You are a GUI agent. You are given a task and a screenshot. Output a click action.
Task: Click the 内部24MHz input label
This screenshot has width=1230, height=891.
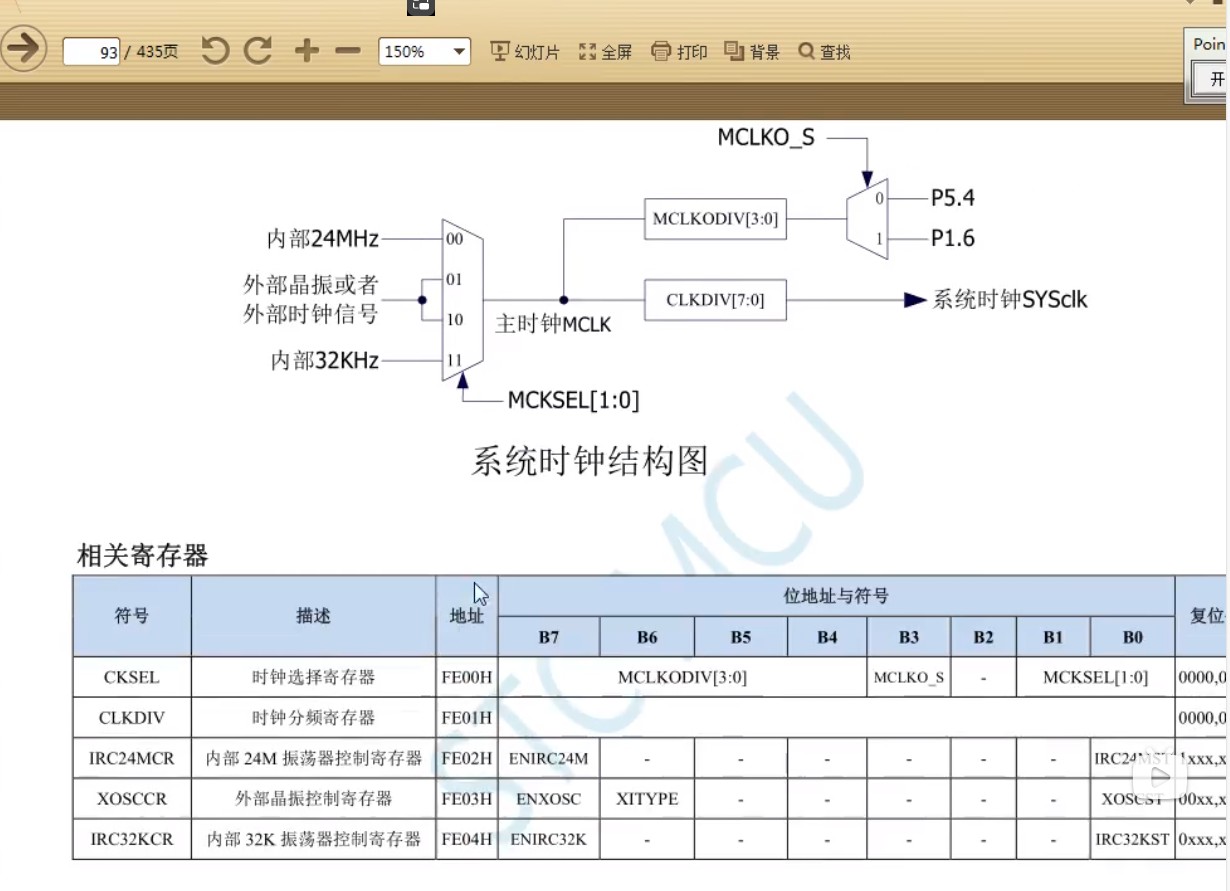[x=322, y=239]
